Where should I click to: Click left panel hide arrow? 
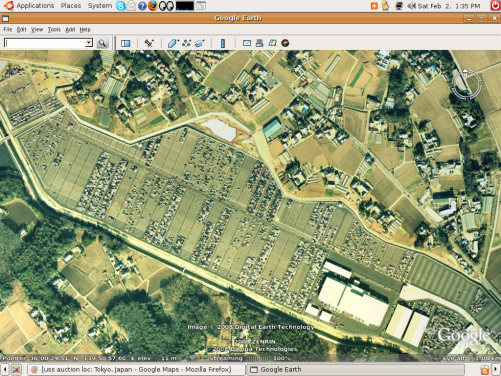tap(5, 369)
